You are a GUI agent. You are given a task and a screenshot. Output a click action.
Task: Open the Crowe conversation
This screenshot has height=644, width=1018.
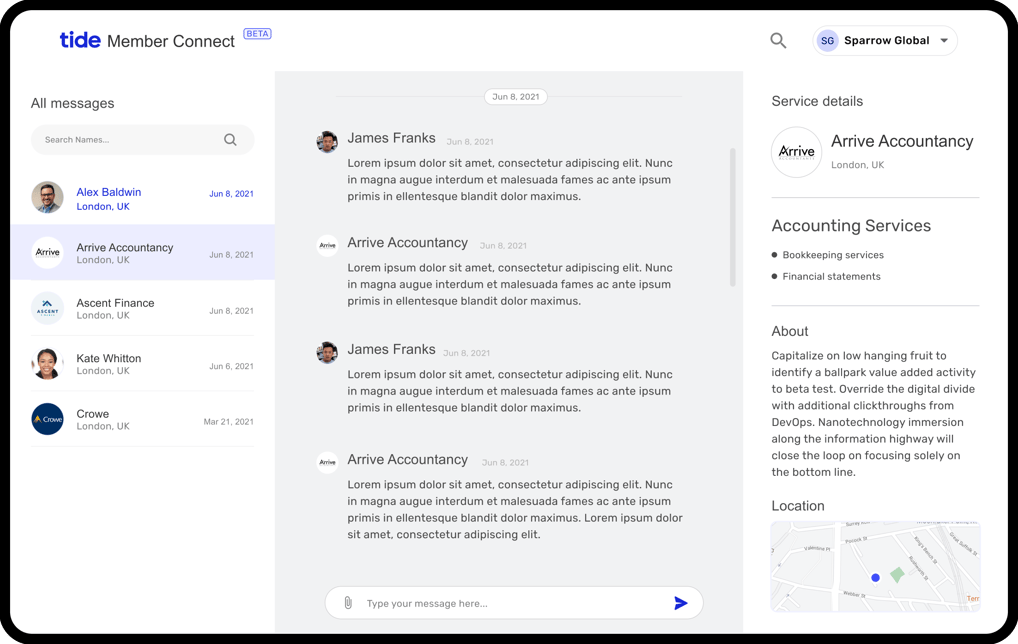pyautogui.click(x=142, y=419)
